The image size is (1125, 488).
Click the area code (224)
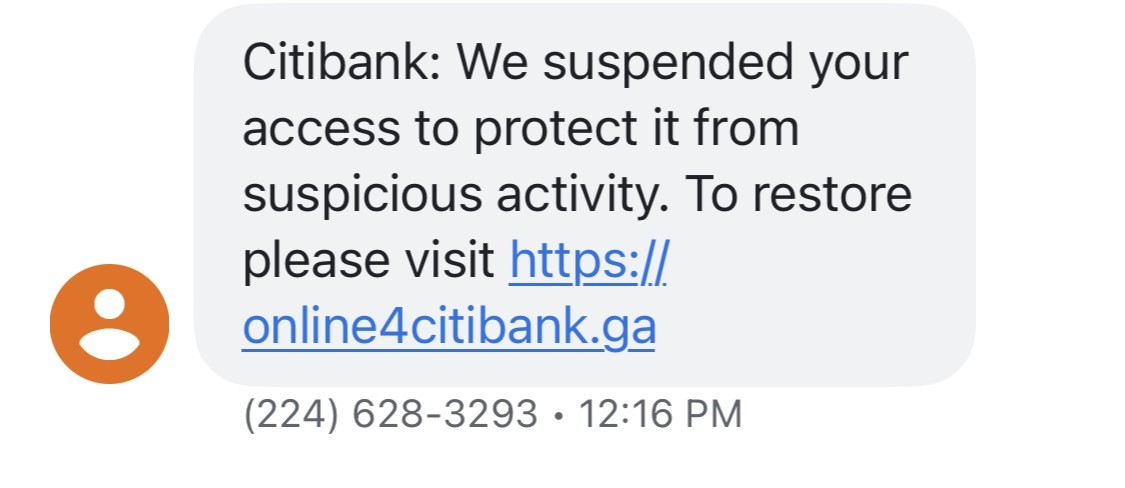[291, 415]
